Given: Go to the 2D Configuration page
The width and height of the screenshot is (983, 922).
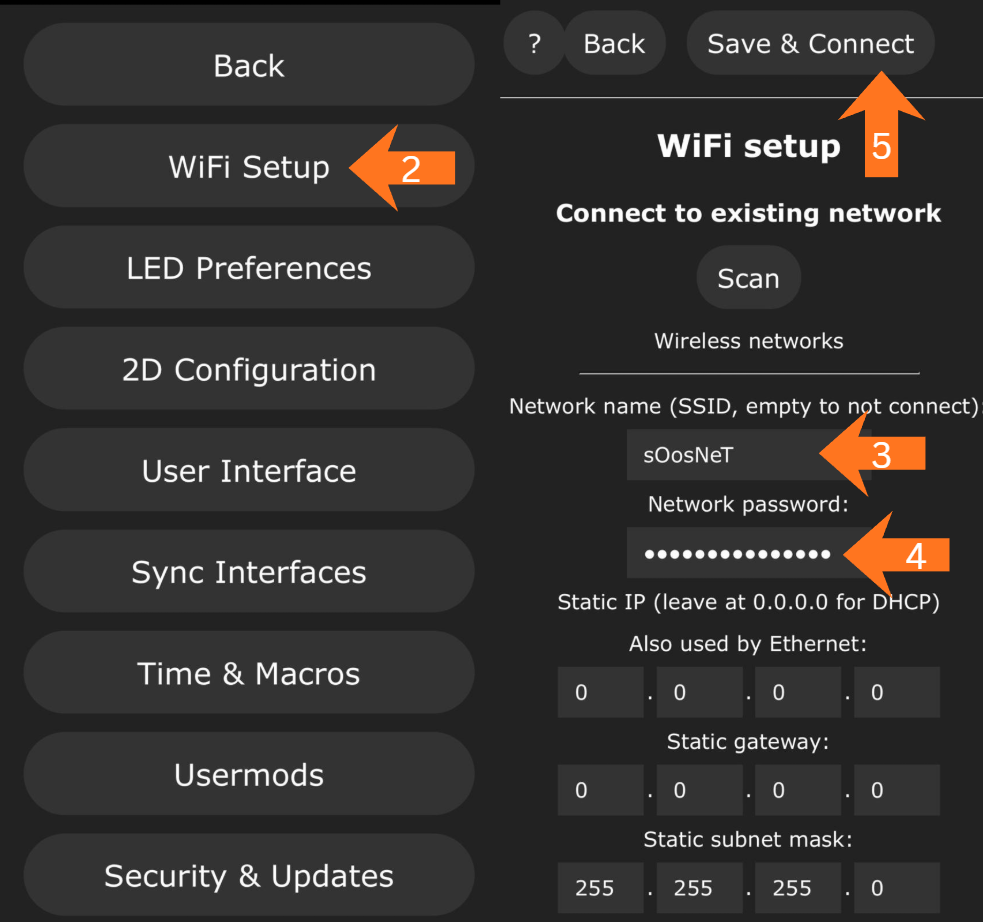Looking at the screenshot, I should [x=248, y=370].
